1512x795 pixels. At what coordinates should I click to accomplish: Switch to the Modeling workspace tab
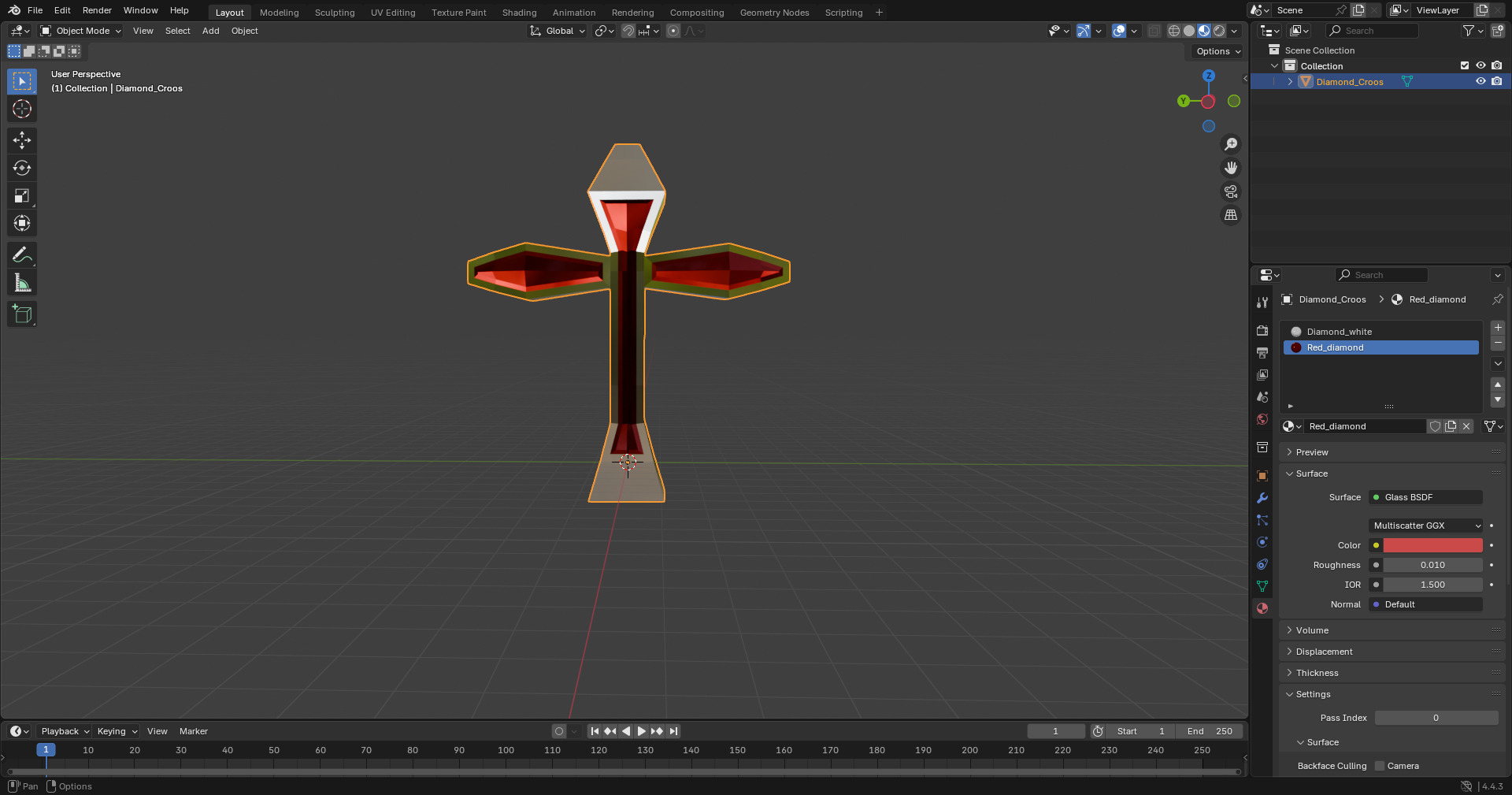click(280, 13)
